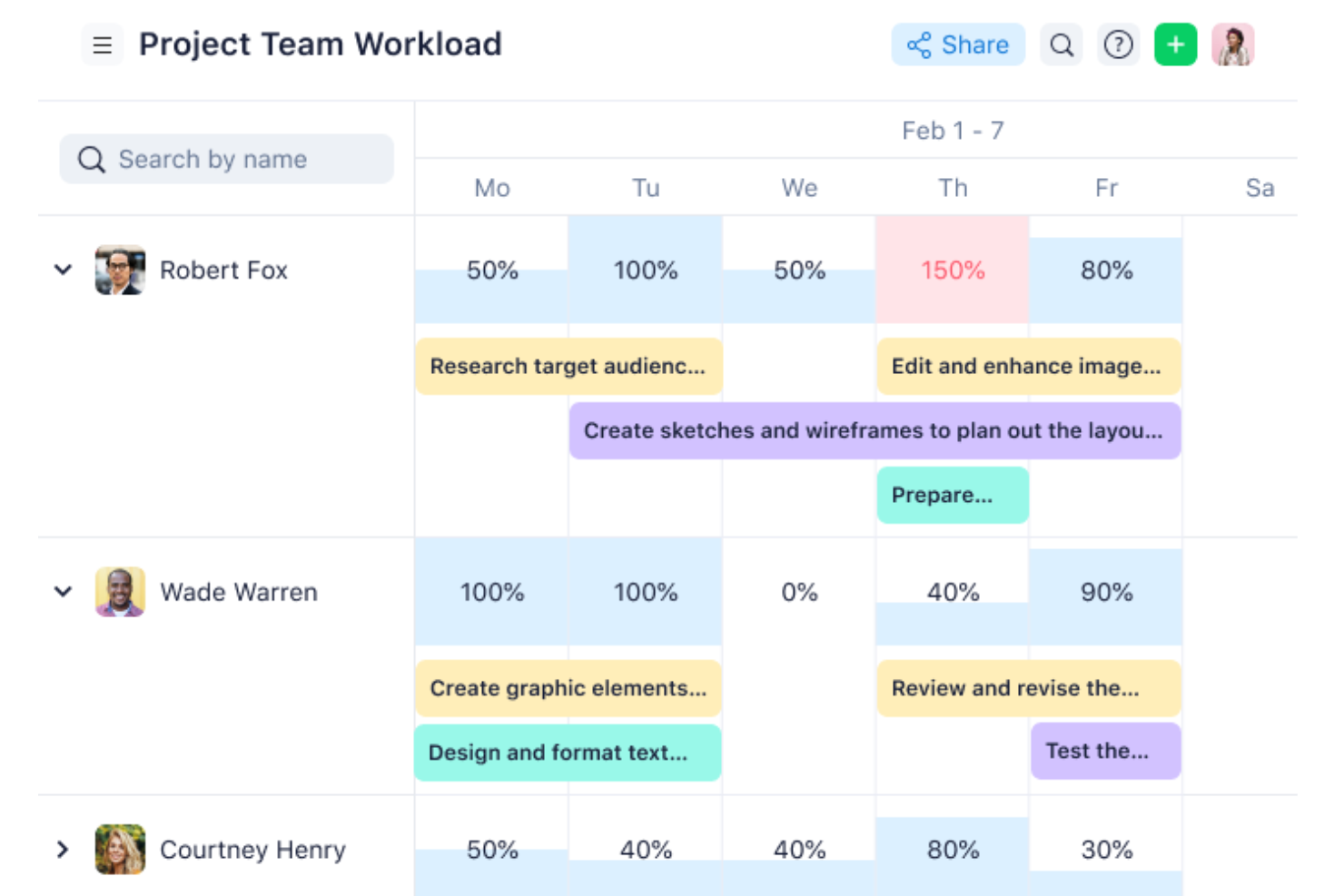Click the Search by name input field
This screenshot has width=1344, height=896.
click(226, 159)
